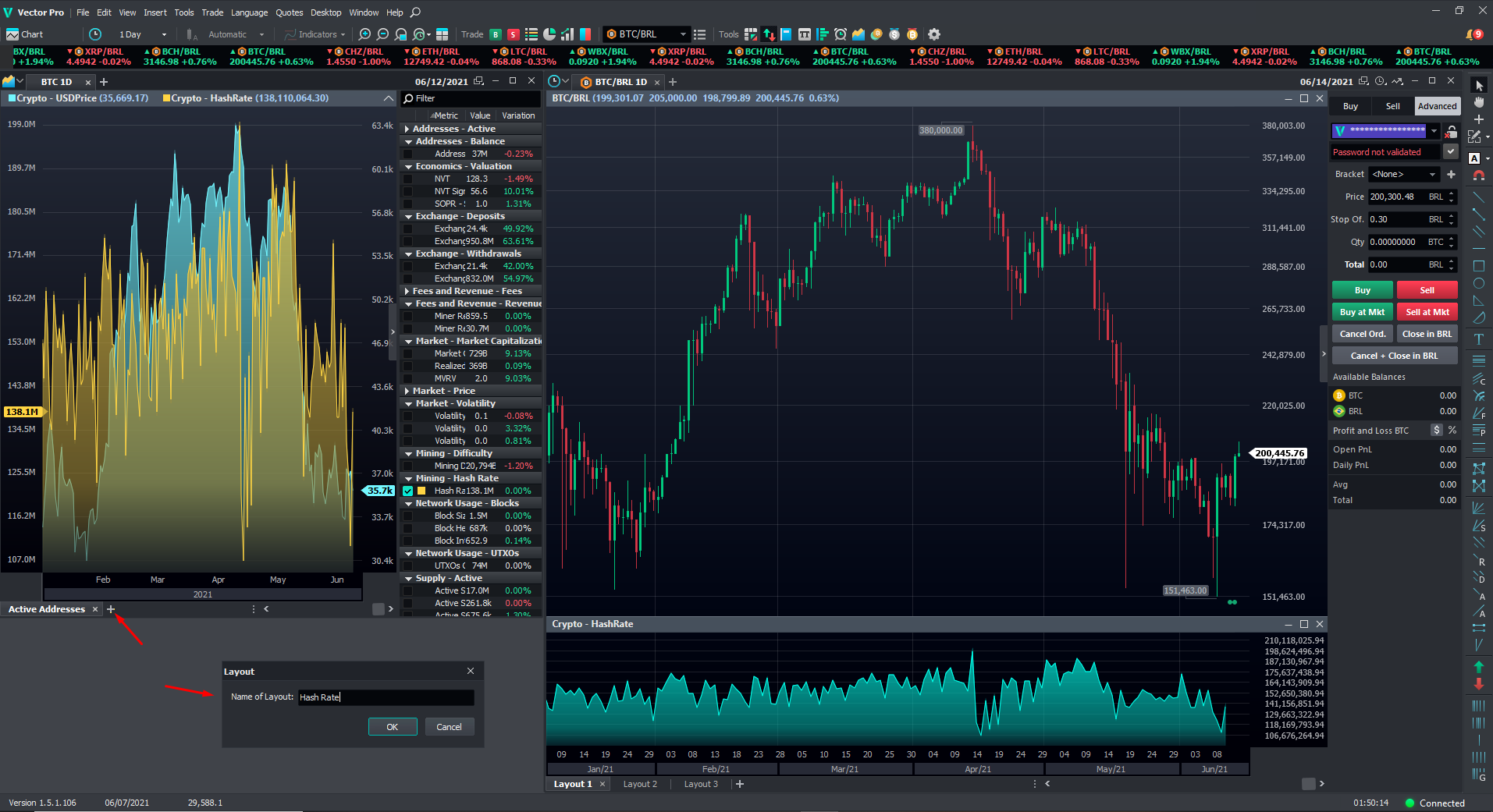Select the circle drawing tool

[x=1478, y=283]
